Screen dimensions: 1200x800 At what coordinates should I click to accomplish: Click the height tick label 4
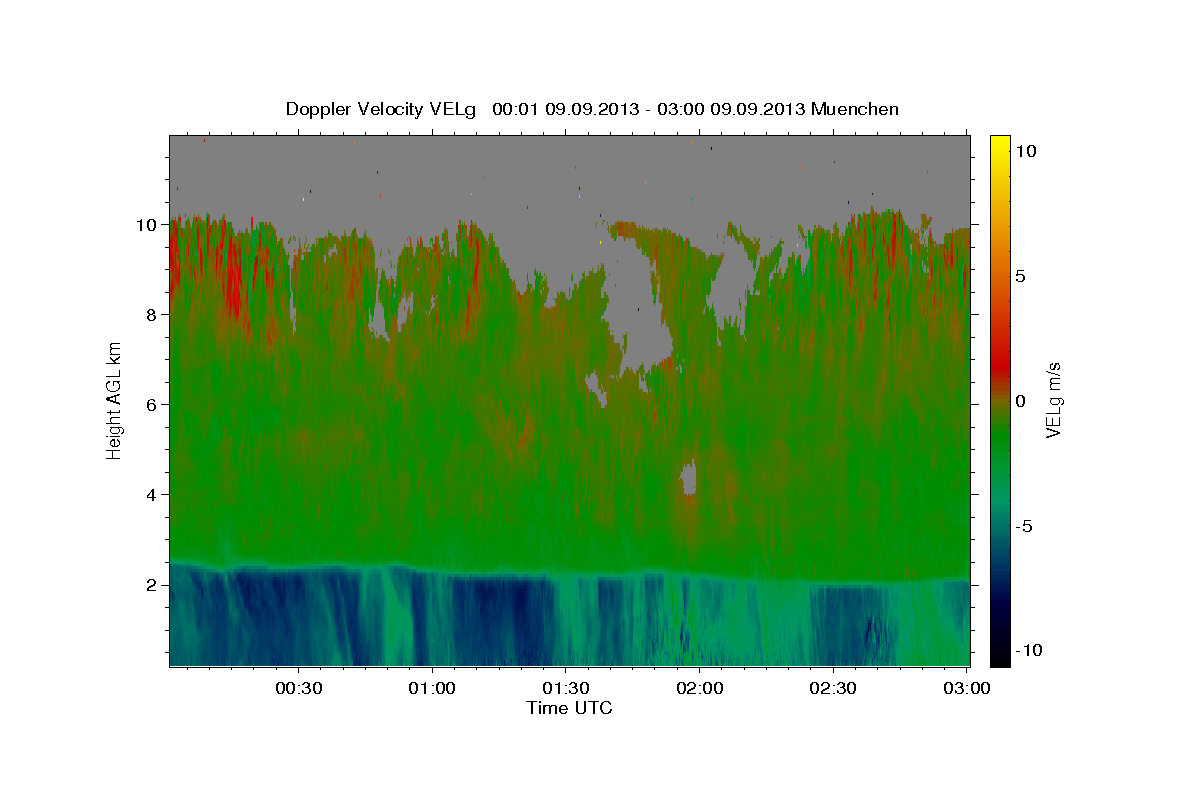[x=152, y=495]
